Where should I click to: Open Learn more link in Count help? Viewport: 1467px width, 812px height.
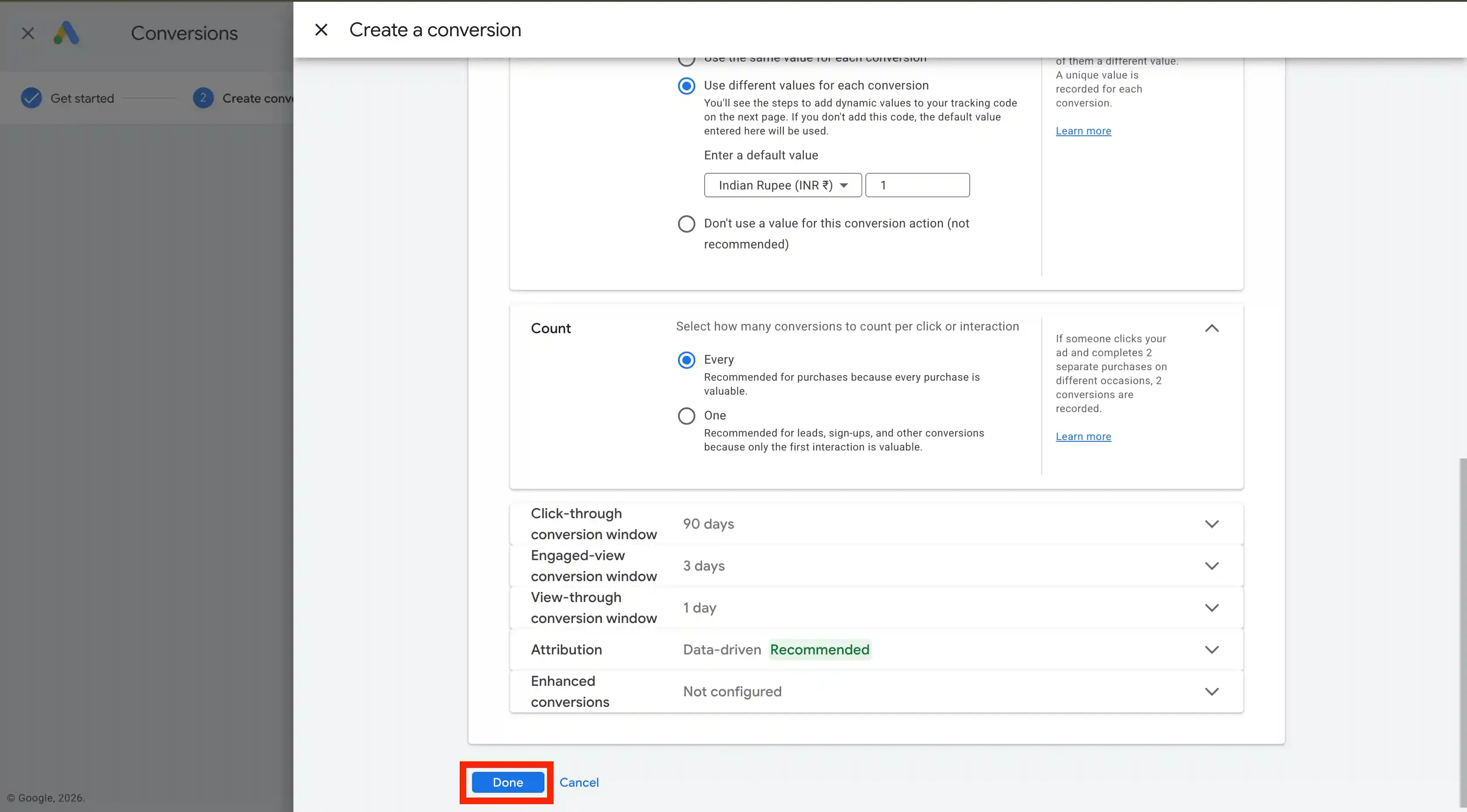1083,437
